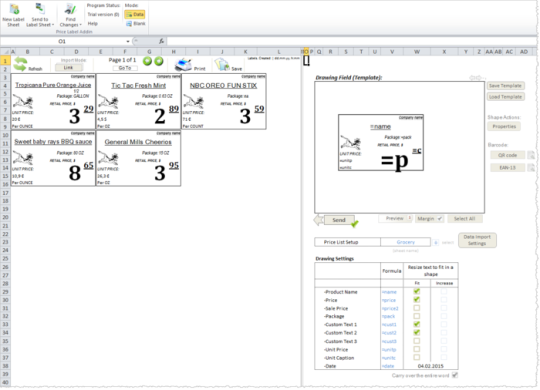The image size is (540, 390).
Task: Click the Select All button
Action: [x=464, y=219]
